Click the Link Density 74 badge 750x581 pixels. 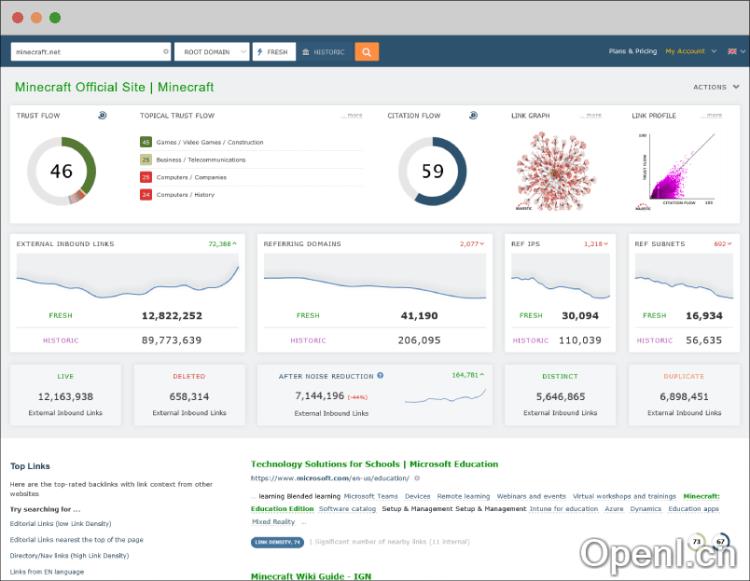[x=277, y=542]
